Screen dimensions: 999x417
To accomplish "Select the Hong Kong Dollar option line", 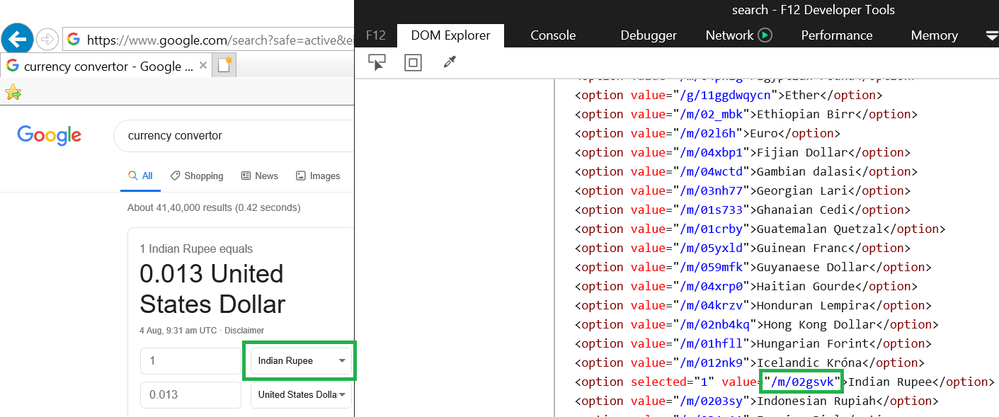I will tap(756, 325).
